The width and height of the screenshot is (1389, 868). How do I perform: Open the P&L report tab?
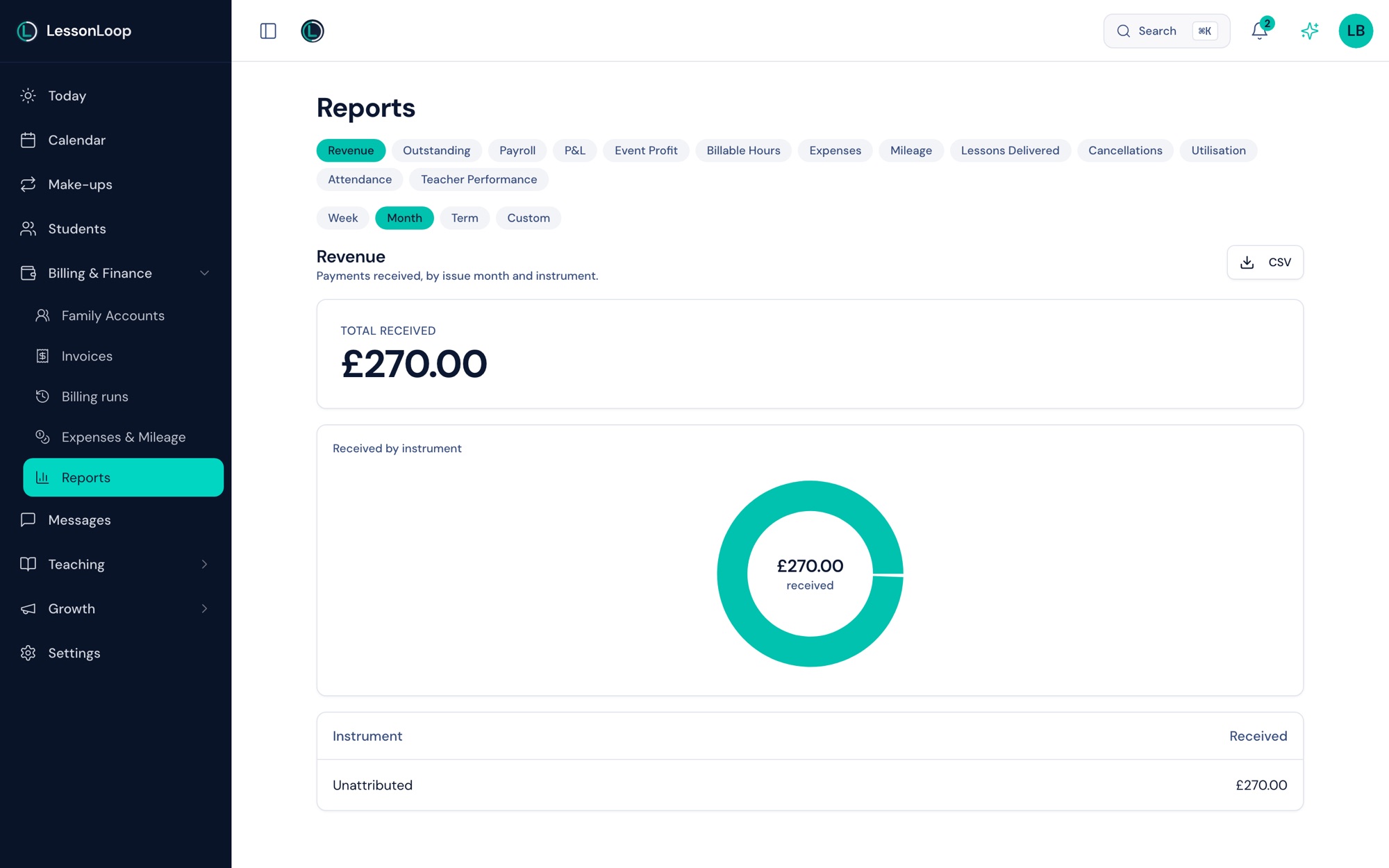[575, 151]
